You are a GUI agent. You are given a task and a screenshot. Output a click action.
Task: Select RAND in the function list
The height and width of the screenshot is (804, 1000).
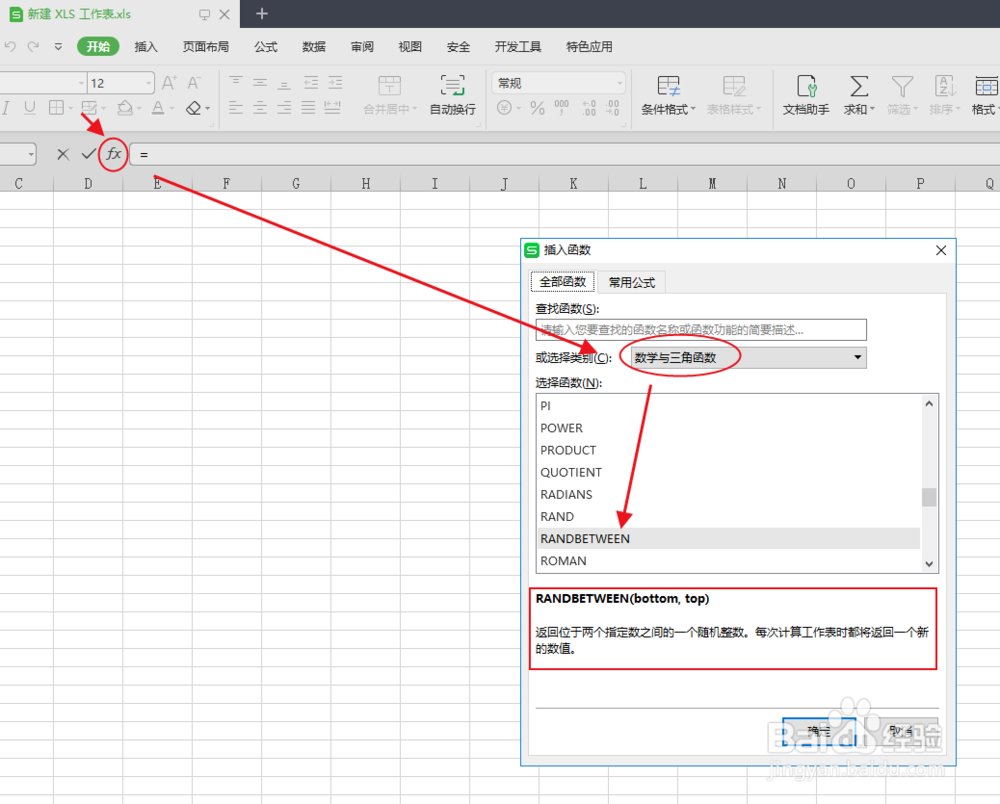[729, 516]
